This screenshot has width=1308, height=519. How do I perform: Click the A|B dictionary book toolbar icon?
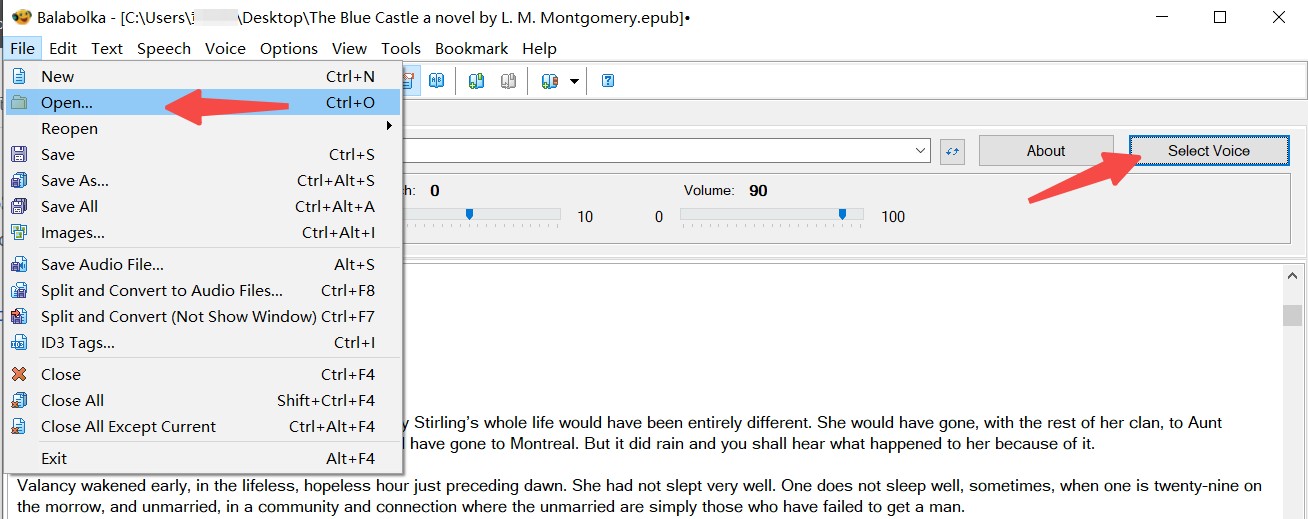pos(437,81)
